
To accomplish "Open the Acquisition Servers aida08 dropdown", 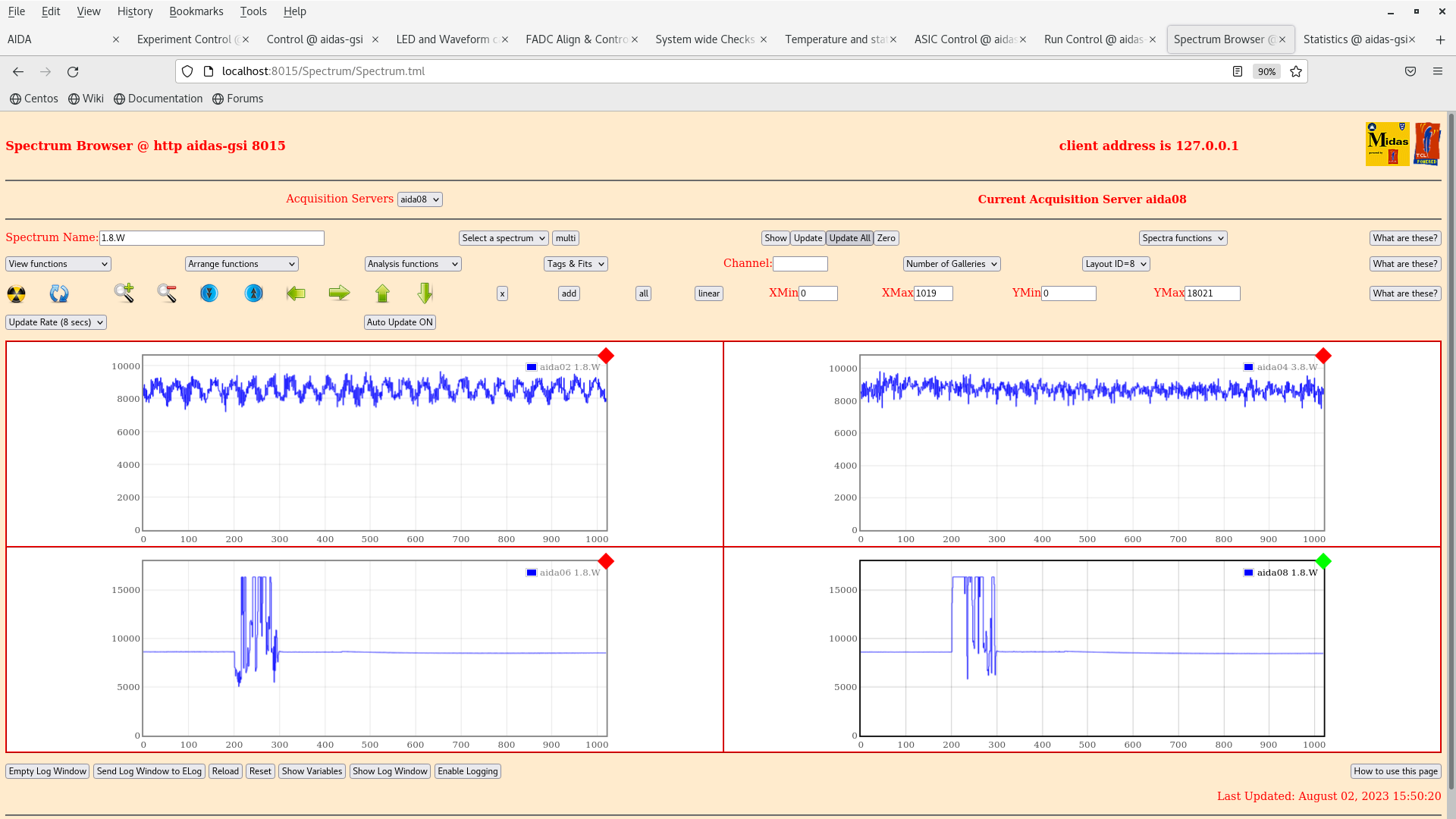I will point(419,199).
